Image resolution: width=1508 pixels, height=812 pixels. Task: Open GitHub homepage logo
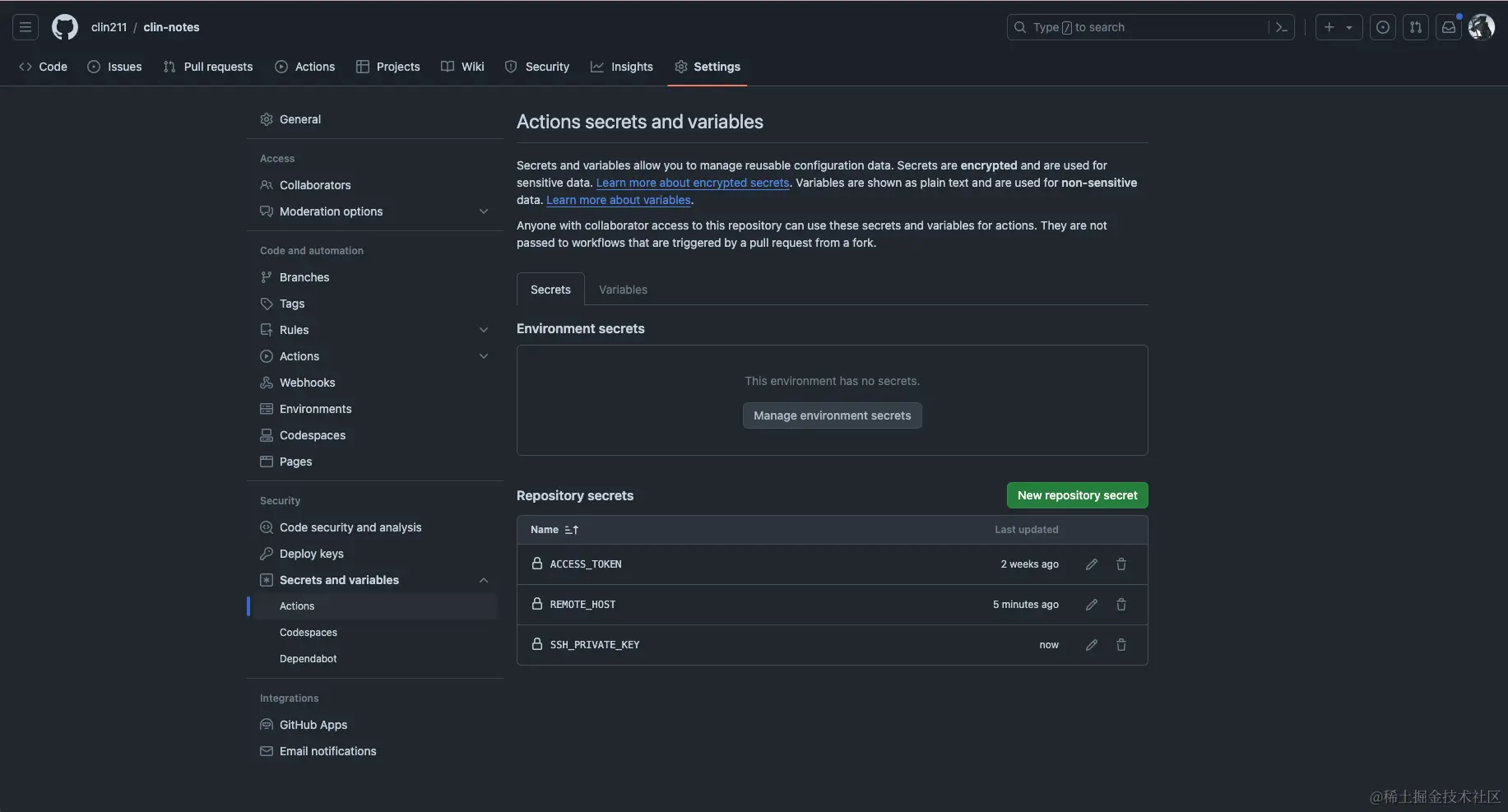pos(65,27)
